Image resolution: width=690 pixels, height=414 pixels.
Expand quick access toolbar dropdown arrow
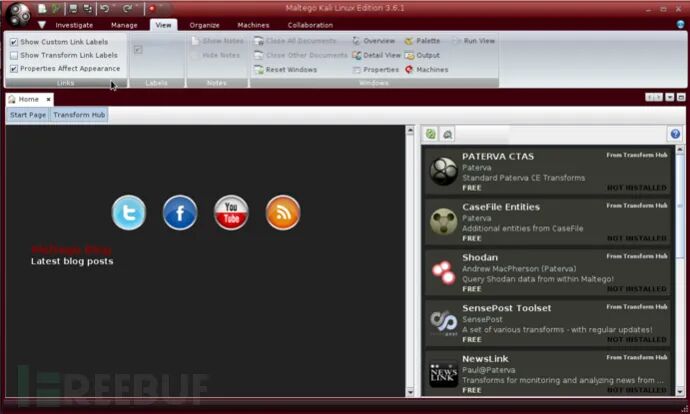click(x=42, y=25)
